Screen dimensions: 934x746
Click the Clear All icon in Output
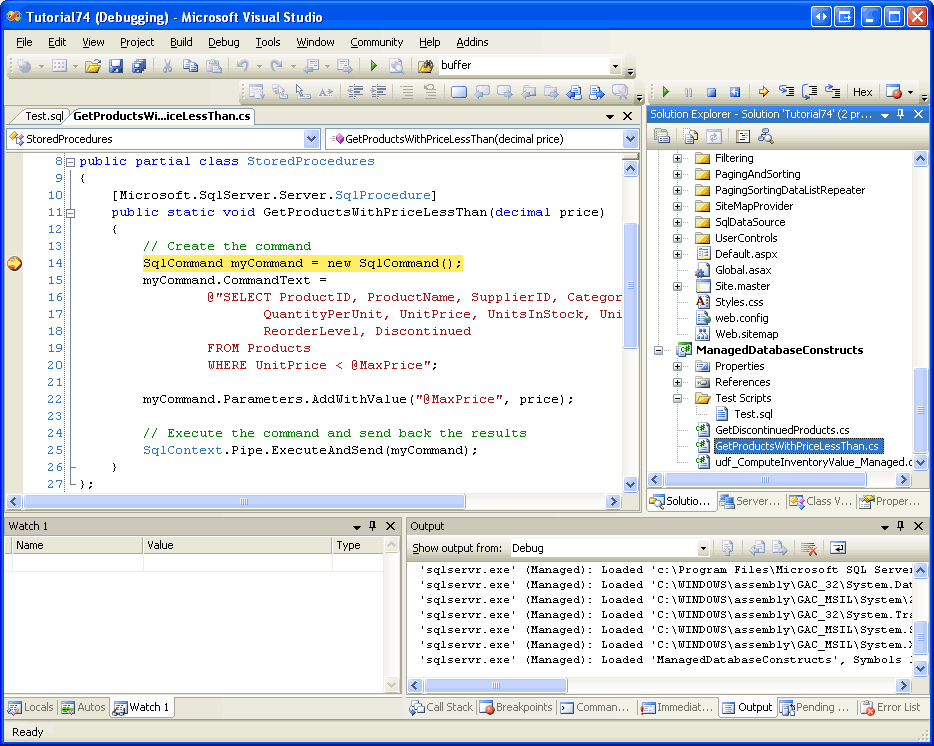coord(809,548)
